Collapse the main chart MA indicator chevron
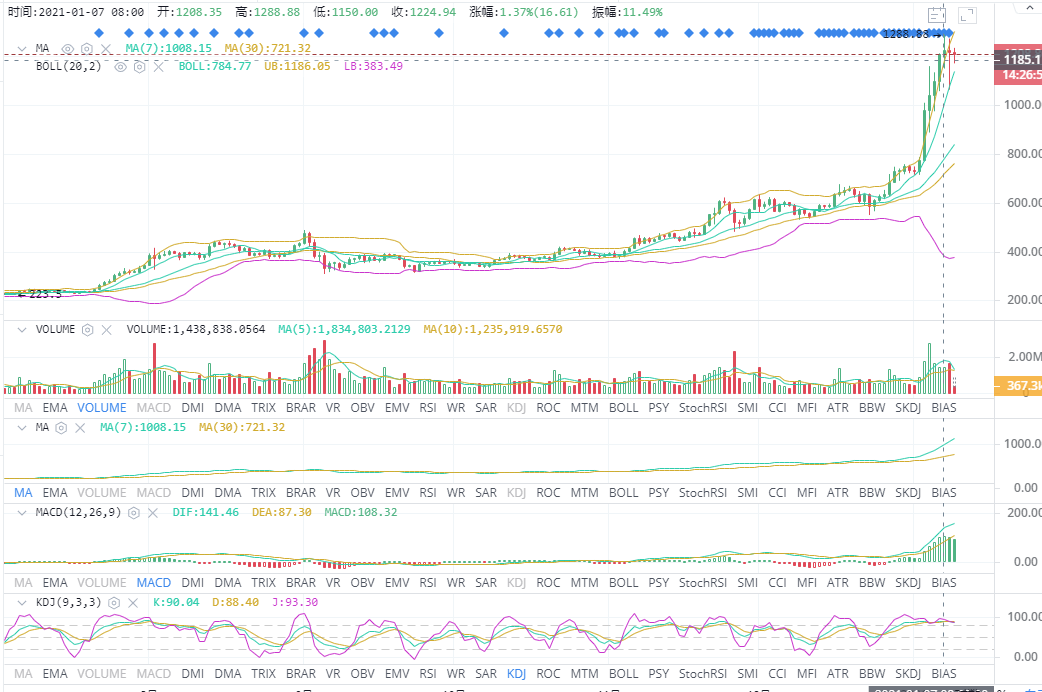1042x692 pixels. pos(24,48)
